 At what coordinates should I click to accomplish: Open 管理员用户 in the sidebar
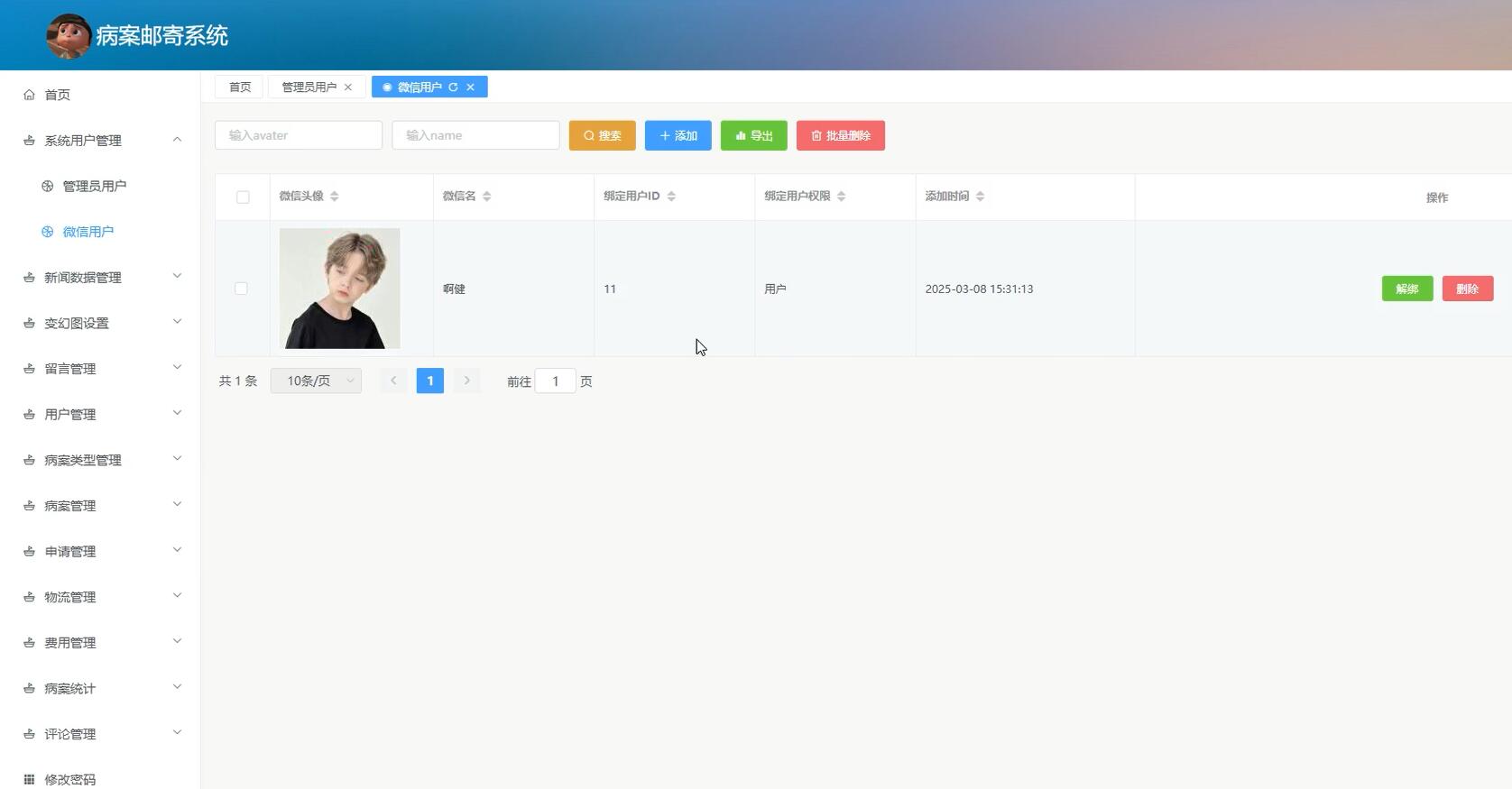tap(94, 187)
